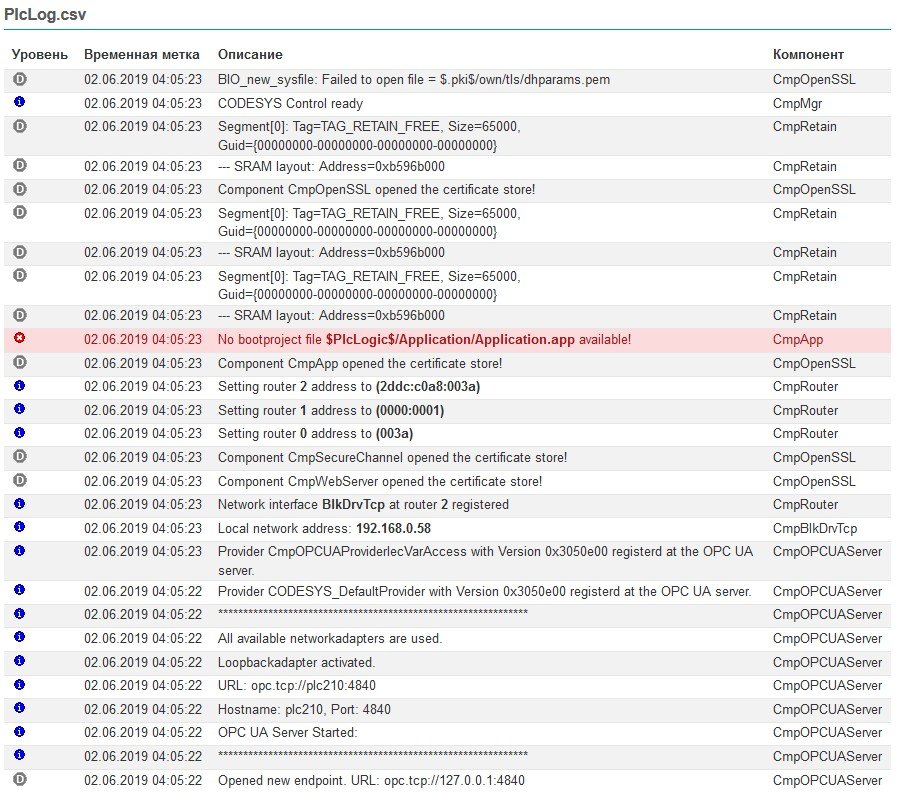Screen dimensions: 898x792
Task: Click the 'Уровень' column header
Action: (40, 55)
